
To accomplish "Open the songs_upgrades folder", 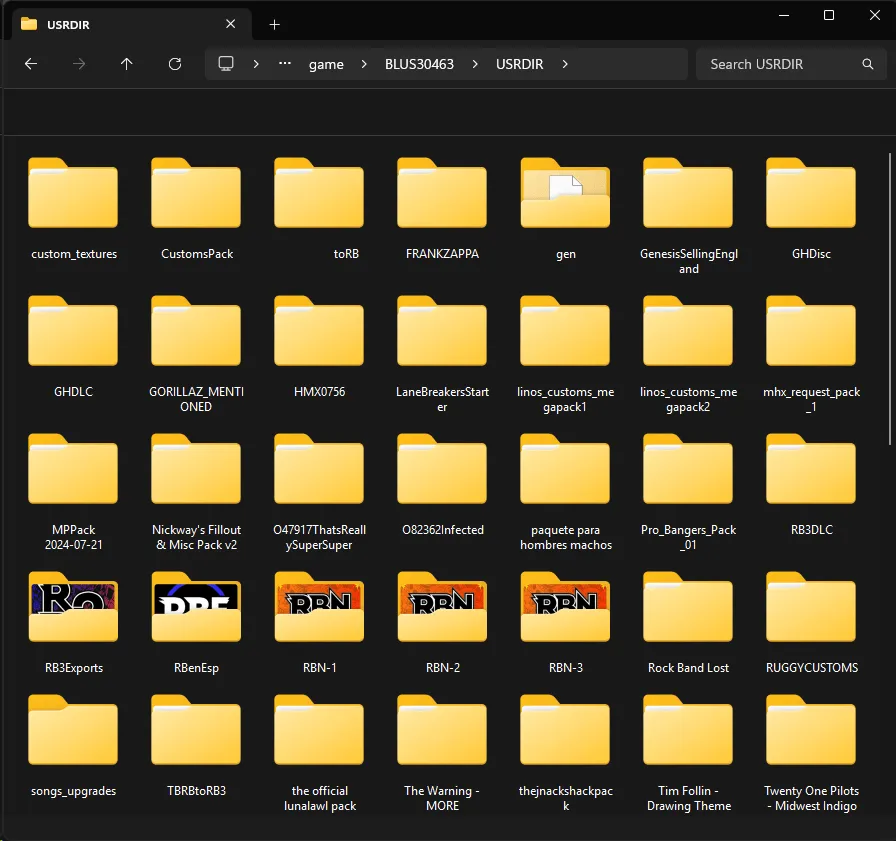I will (x=73, y=731).
